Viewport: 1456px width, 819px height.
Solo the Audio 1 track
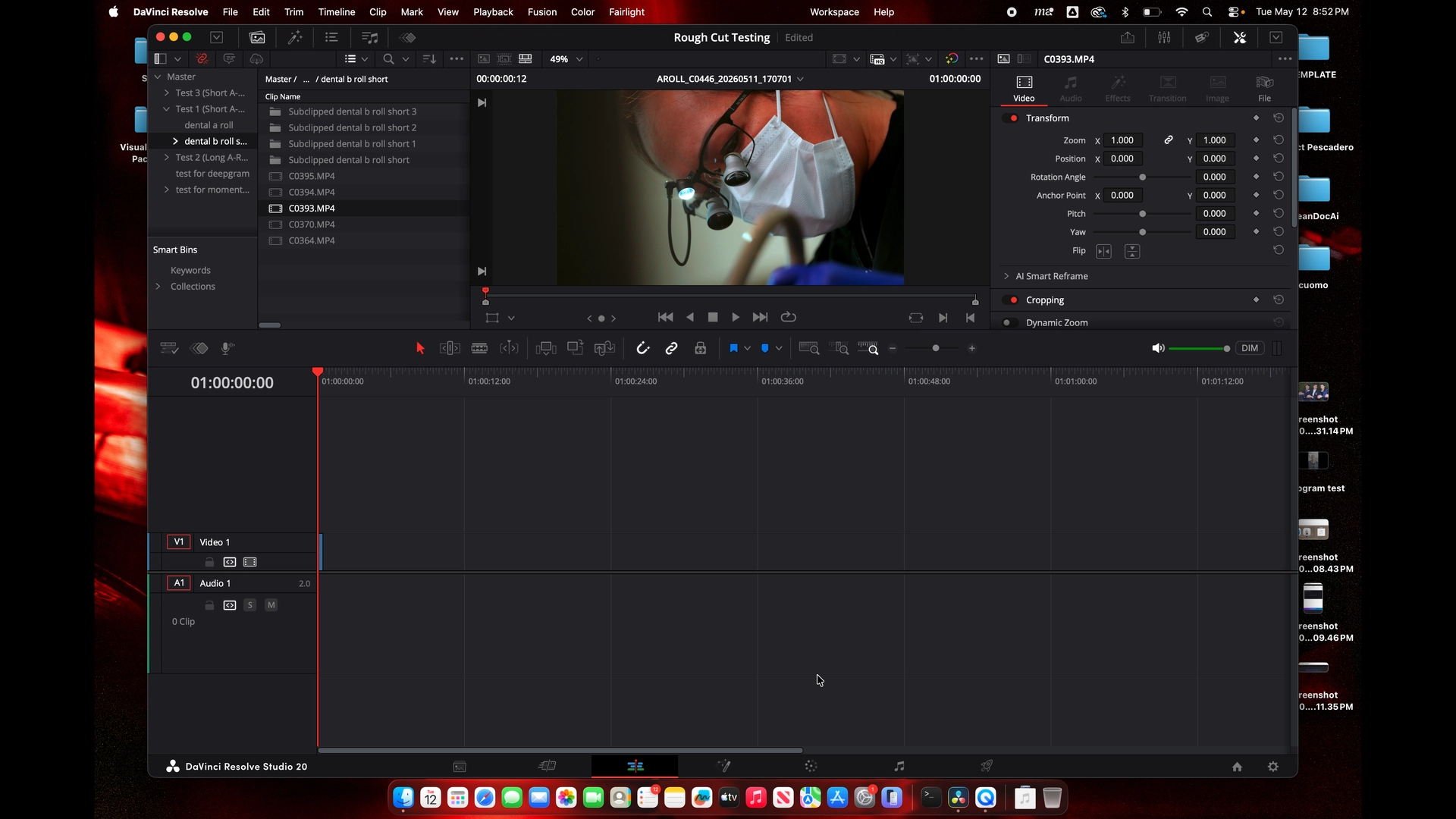point(250,605)
